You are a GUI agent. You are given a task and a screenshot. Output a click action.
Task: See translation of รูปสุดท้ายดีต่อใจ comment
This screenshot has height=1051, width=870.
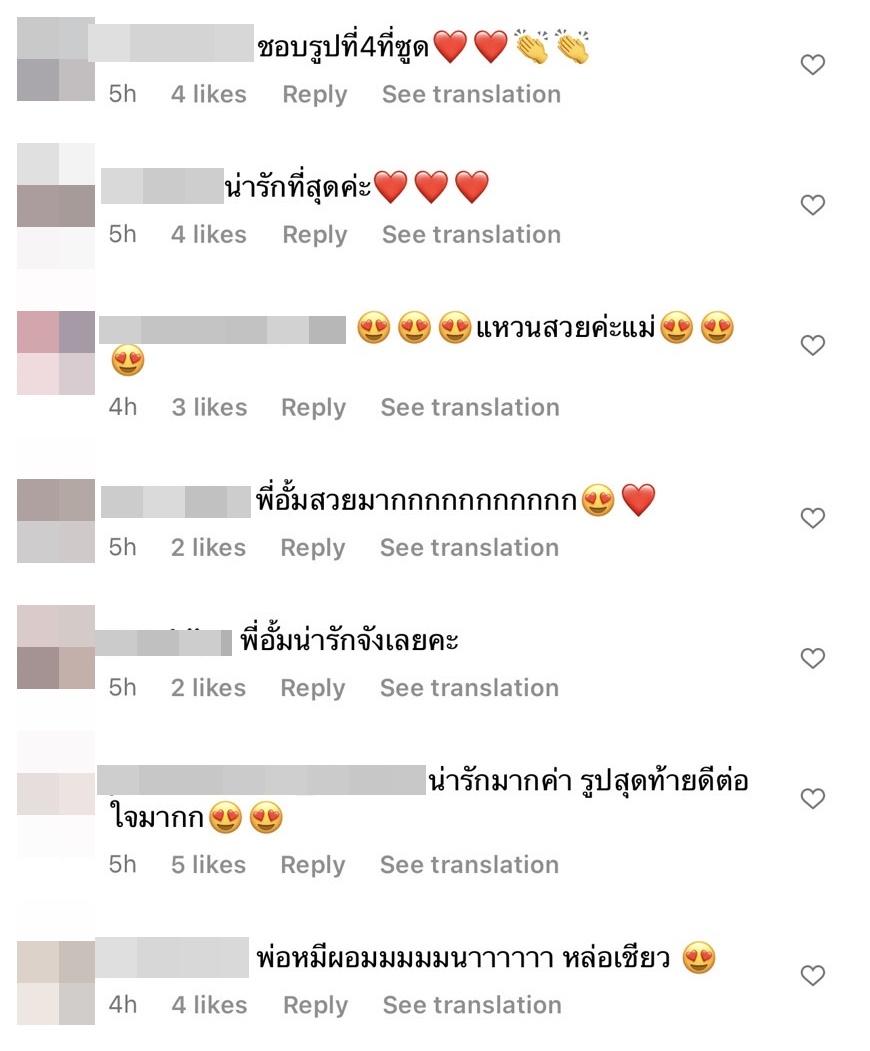click(x=469, y=865)
